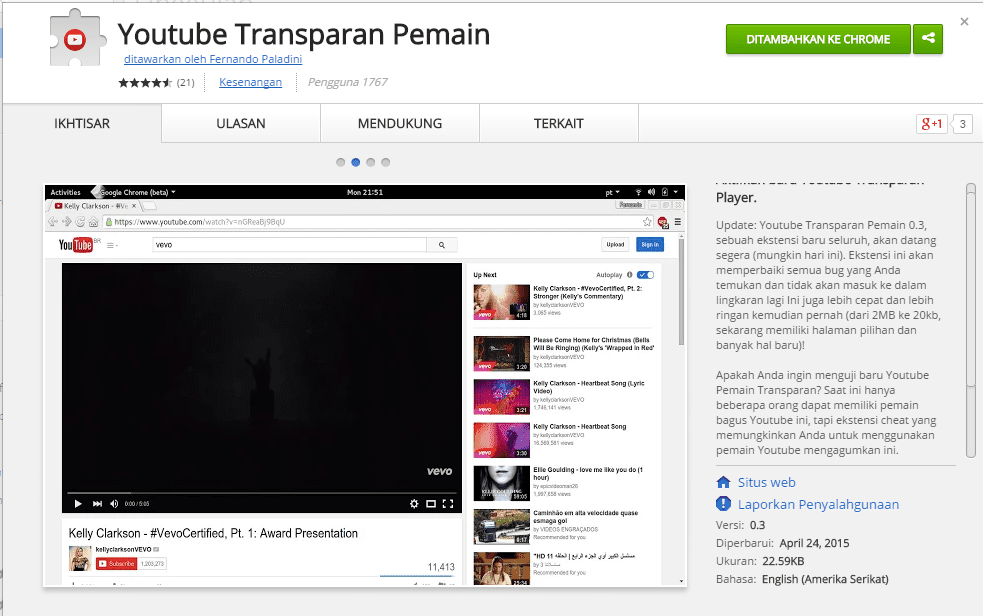Enter theater mode in the video player
This screenshot has width=983, height=616.
pyautogui.click(x=430, y=504)
